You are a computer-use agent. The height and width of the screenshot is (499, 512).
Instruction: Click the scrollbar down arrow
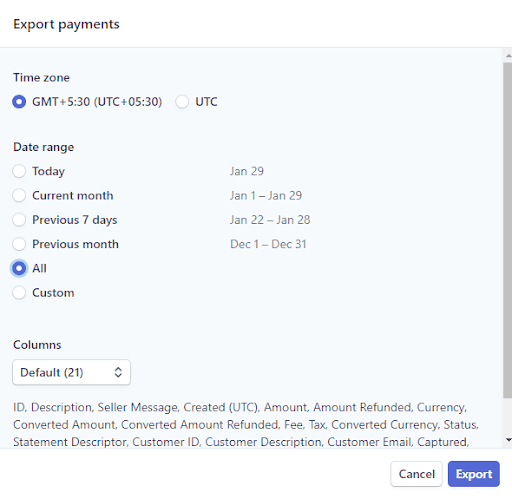[x=508, y=440]
